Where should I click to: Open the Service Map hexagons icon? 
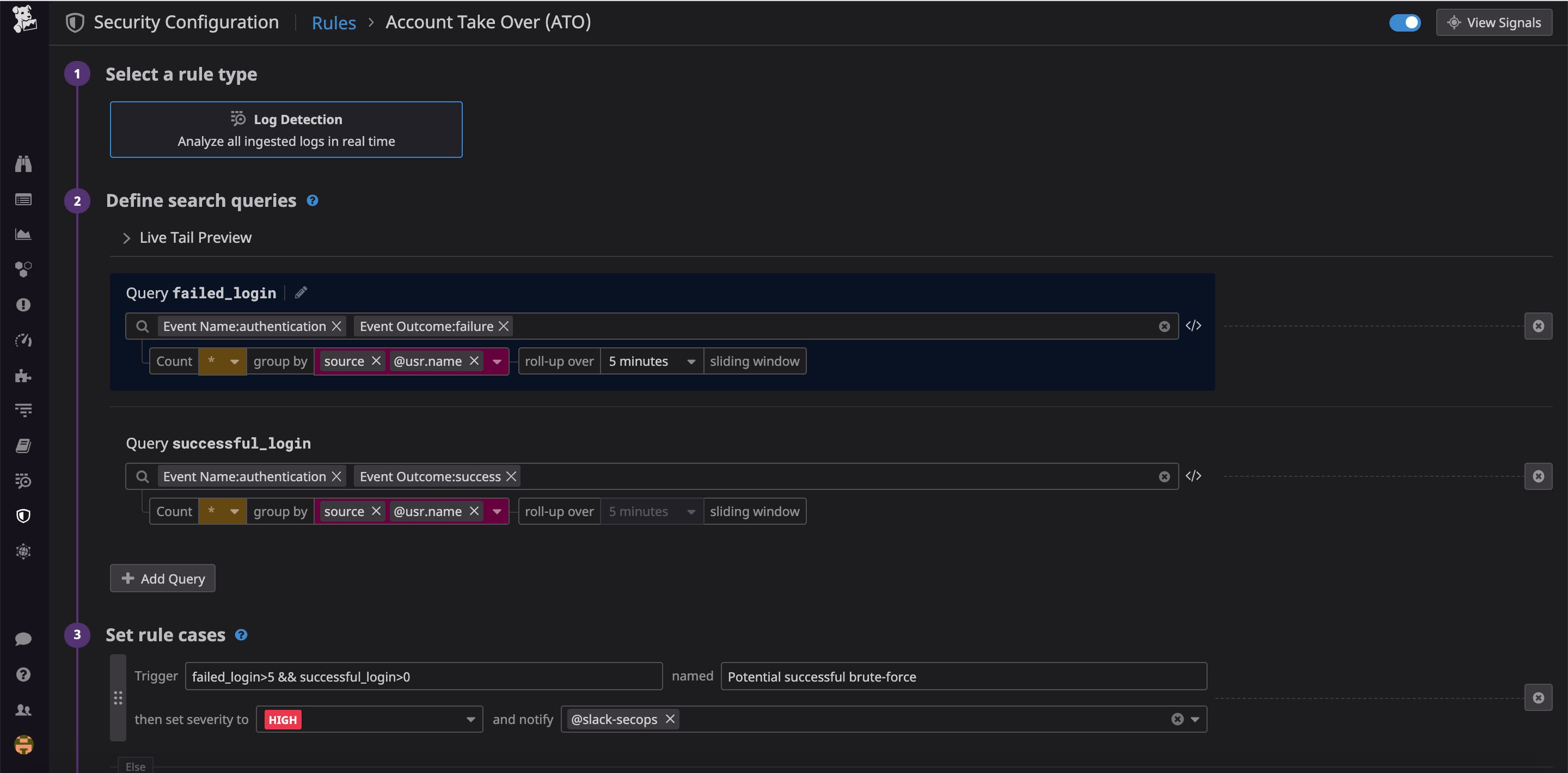(23, 269)
